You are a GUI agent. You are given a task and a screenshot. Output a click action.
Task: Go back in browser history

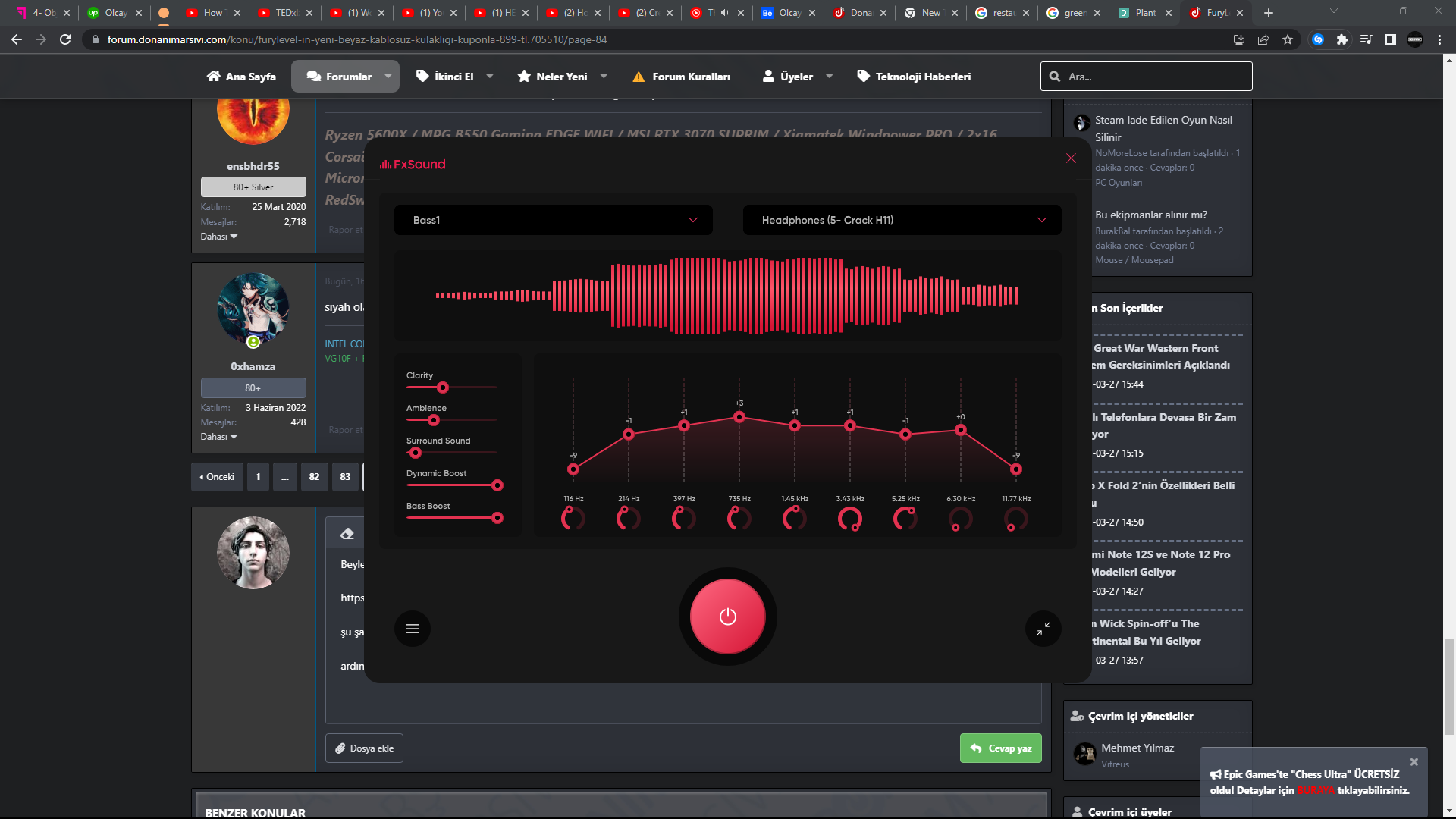point(17,39)
